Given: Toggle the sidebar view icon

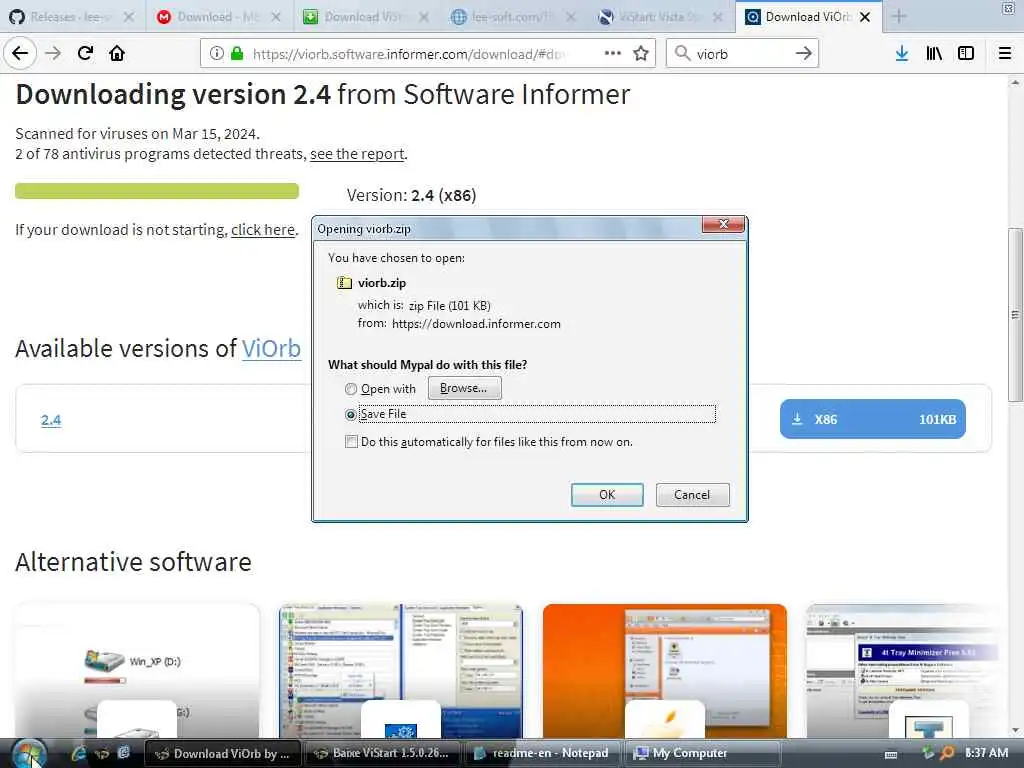Looking at the screenshot, I should pyautogui.click(x=966, y=54).
